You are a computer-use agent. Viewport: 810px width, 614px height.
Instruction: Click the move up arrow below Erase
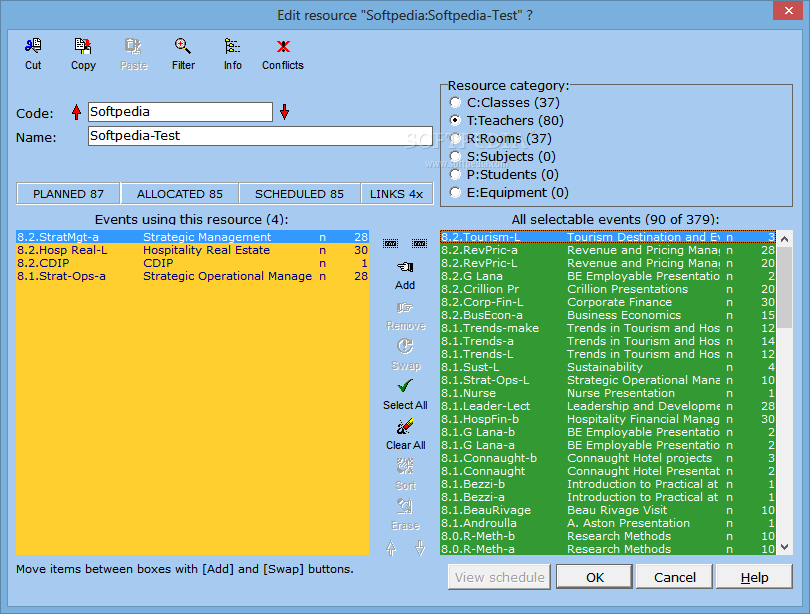[391, 548]
